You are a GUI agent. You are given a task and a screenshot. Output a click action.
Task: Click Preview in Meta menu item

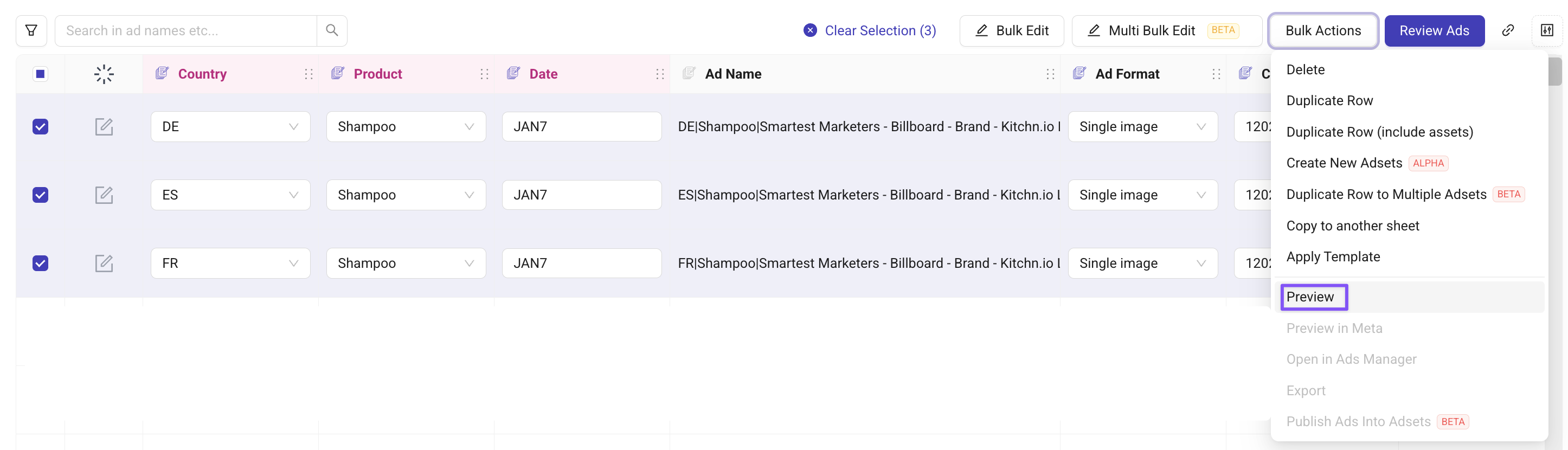(x=1409, y=328)
